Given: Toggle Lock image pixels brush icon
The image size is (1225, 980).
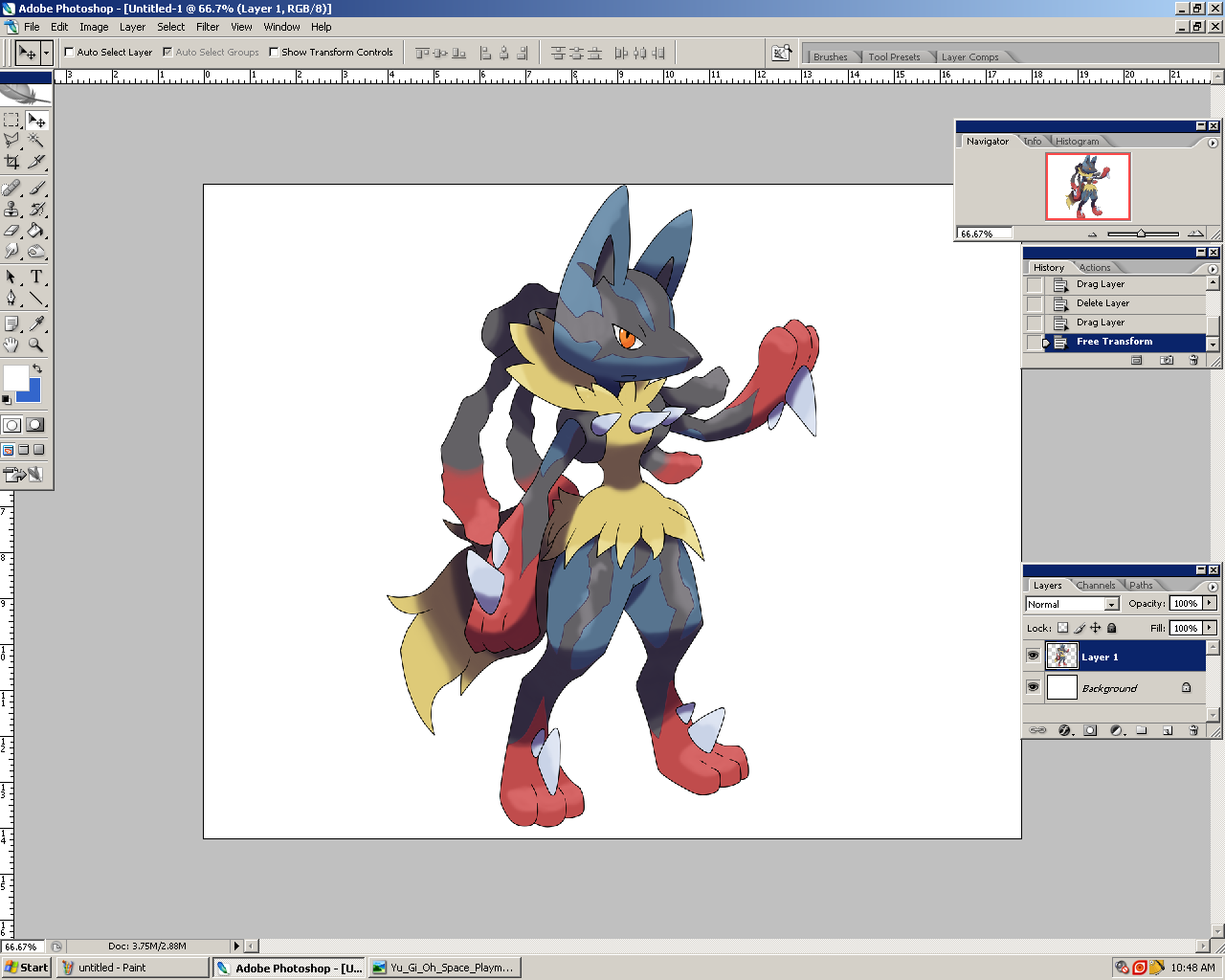Looking at the screenshot, I should pos(1080,628).
